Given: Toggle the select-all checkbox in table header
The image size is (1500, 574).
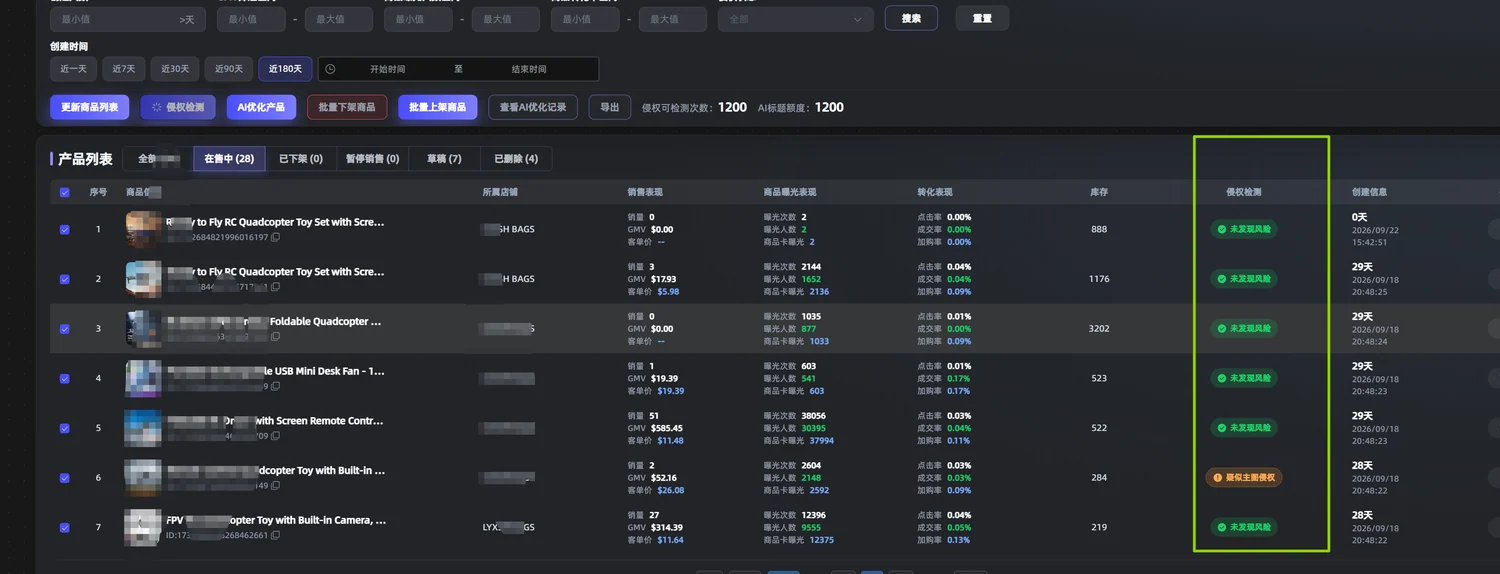Looking at the screenshot, I should [65, 192].
